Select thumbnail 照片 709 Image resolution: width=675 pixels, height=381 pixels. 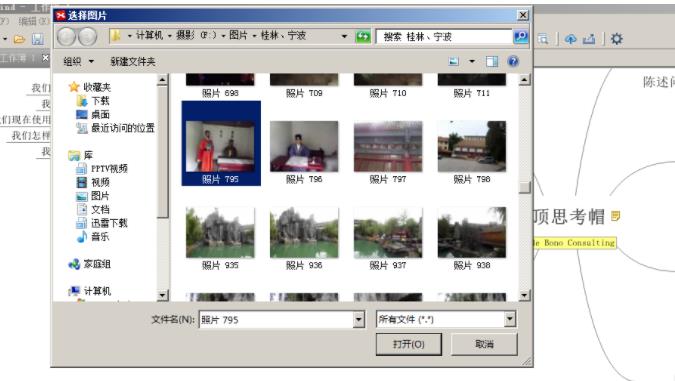[x=304, y=86]
